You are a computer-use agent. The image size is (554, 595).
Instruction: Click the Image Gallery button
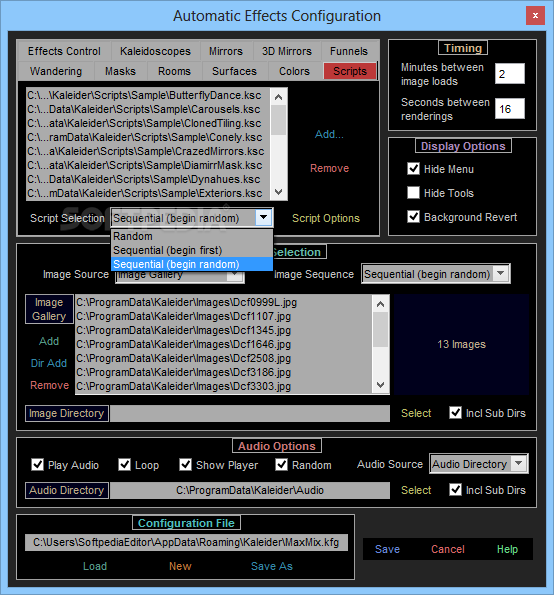pos(49,309)
